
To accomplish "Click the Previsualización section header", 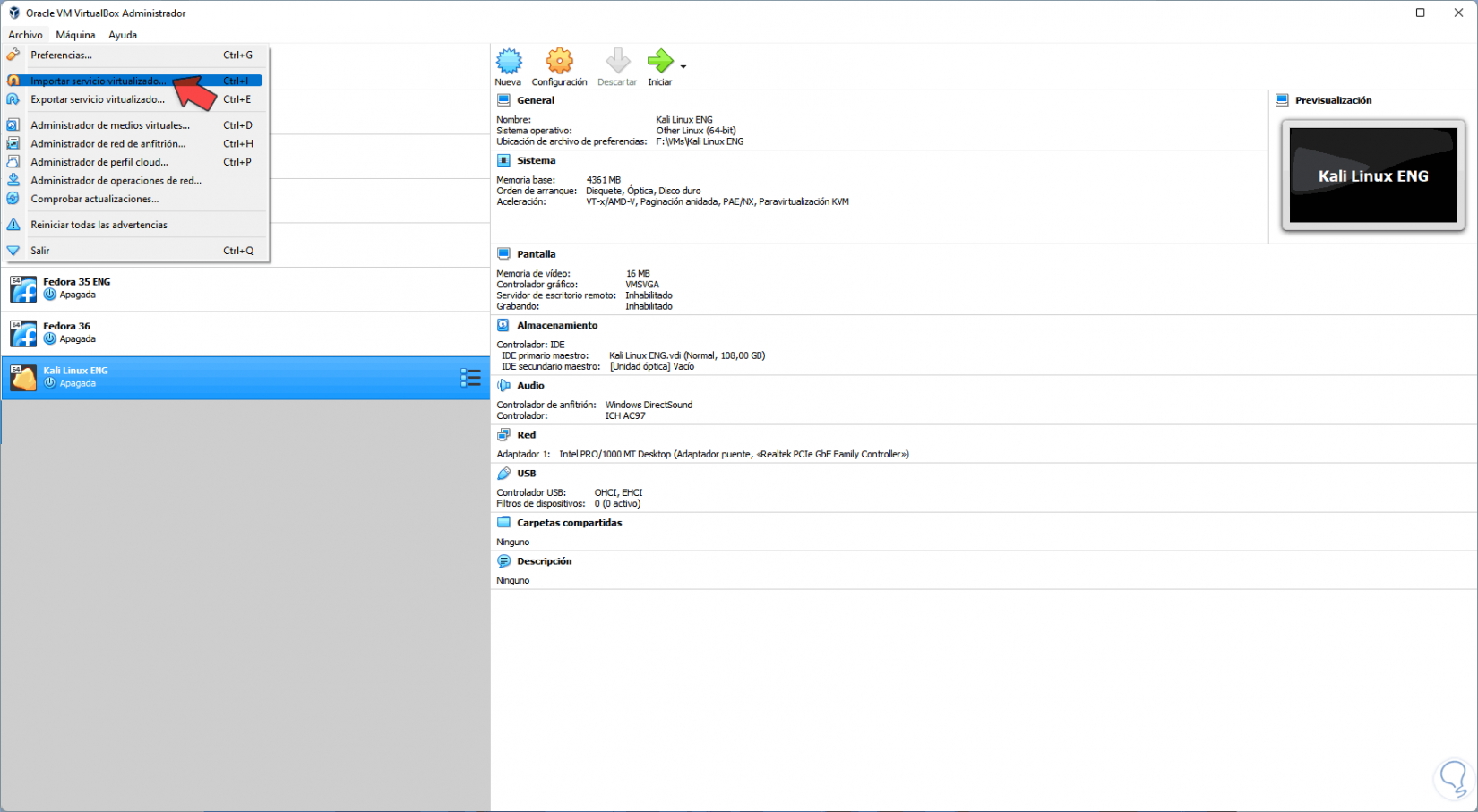I will (1334, 100).
